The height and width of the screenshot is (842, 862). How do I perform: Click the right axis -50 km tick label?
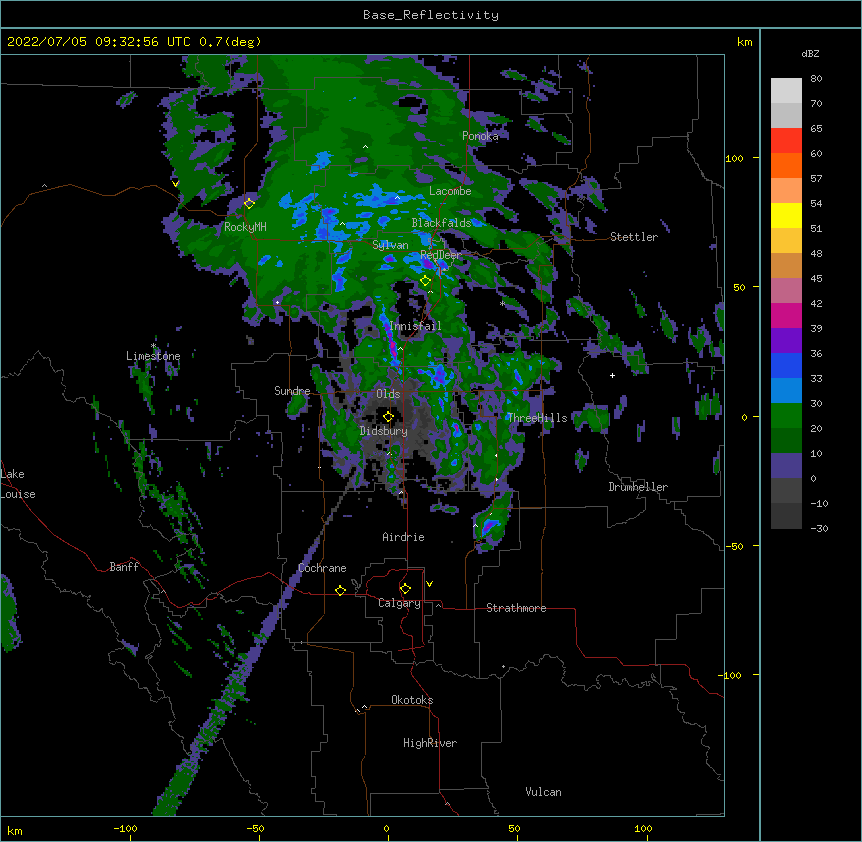click(x=734, y=546)
